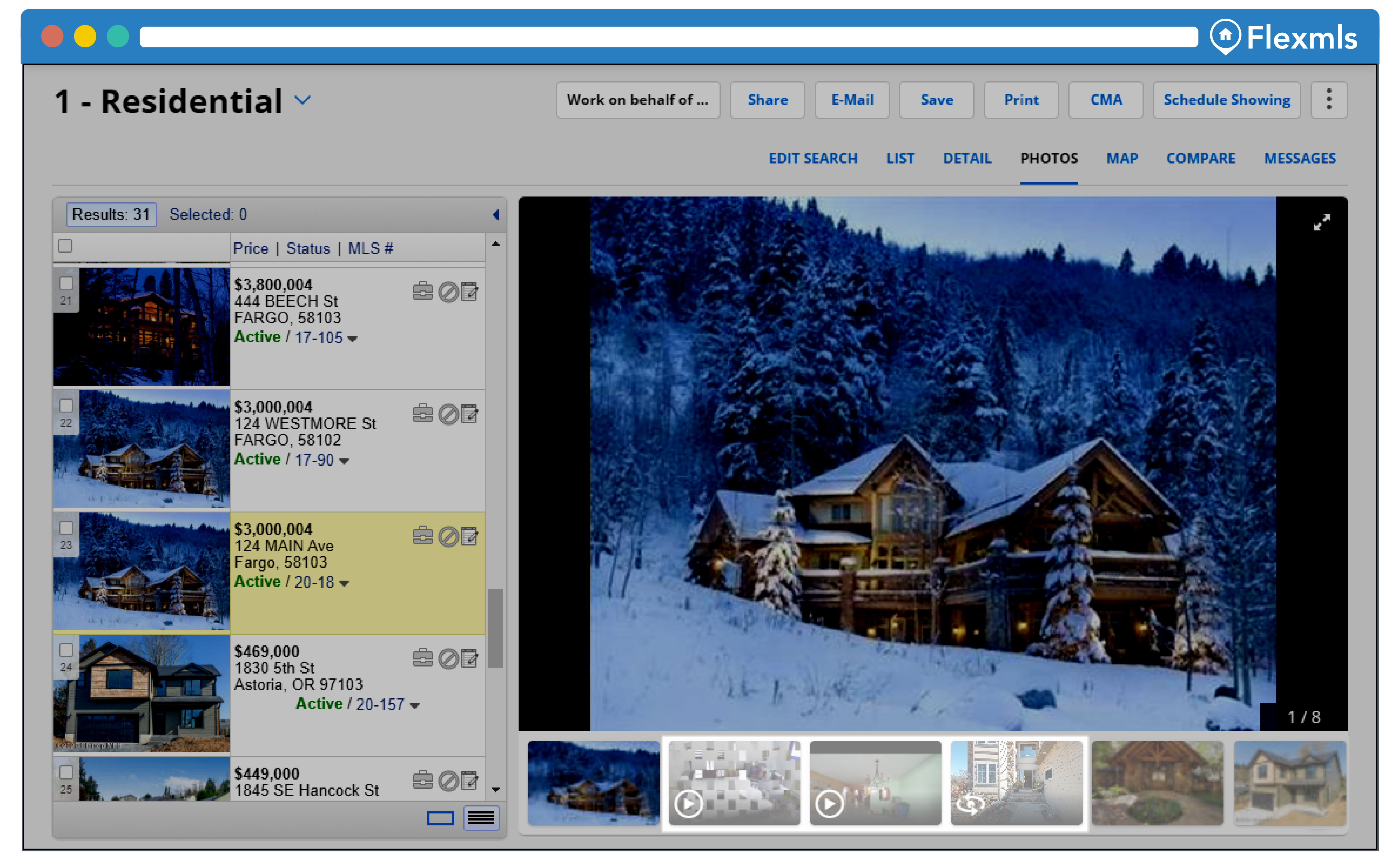Image resolution: width=1400 pixels, height=859 pixels.
Task: Click the Print button
Action: (1021, 100)
